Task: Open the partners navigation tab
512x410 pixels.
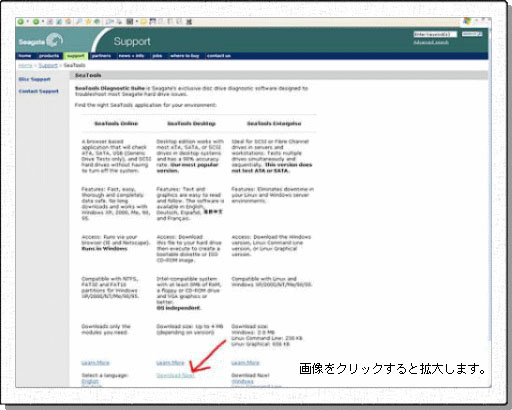Action: (101, 56)
